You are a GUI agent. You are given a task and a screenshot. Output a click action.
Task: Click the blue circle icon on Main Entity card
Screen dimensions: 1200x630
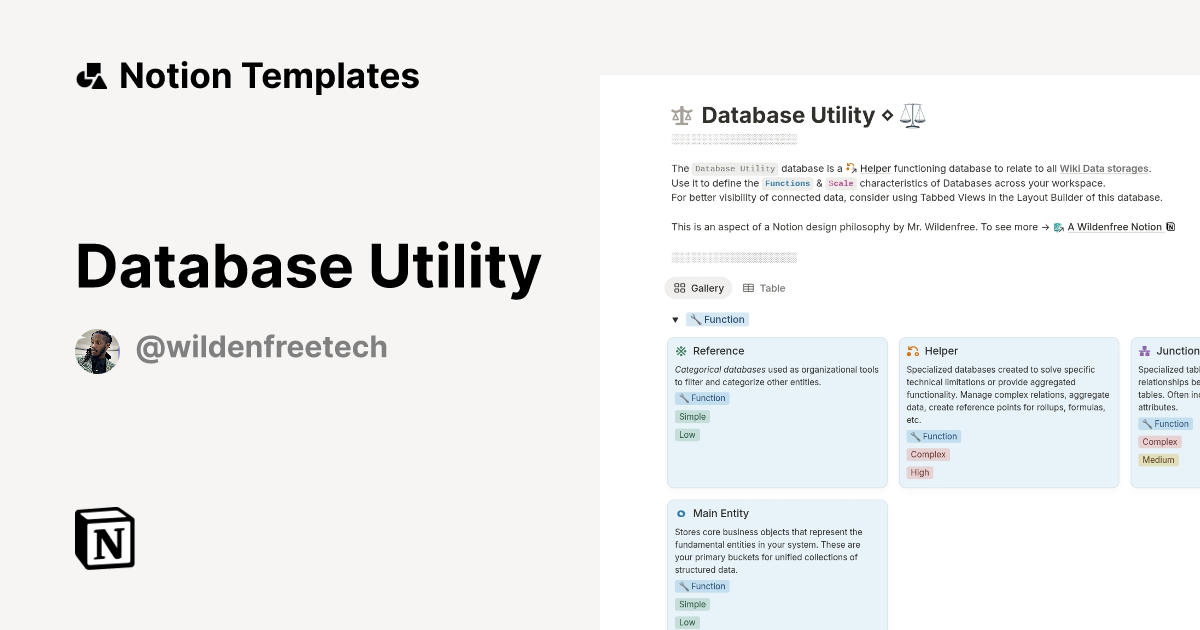tap(679, 512)
